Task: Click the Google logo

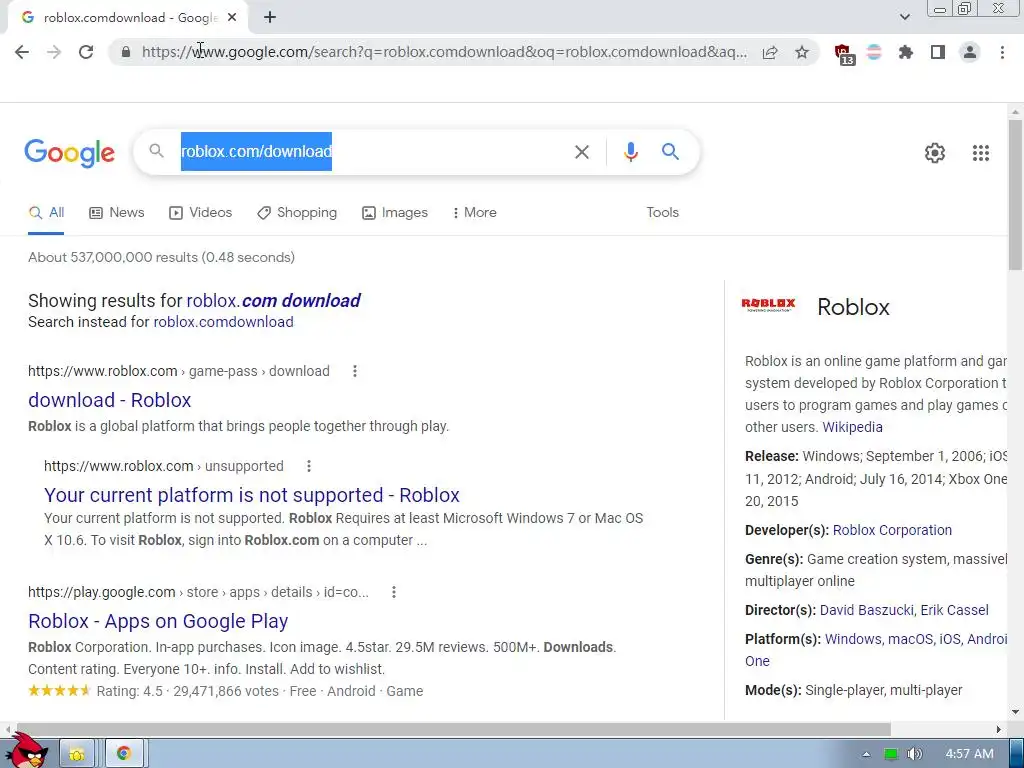Action: pos(70,153)
